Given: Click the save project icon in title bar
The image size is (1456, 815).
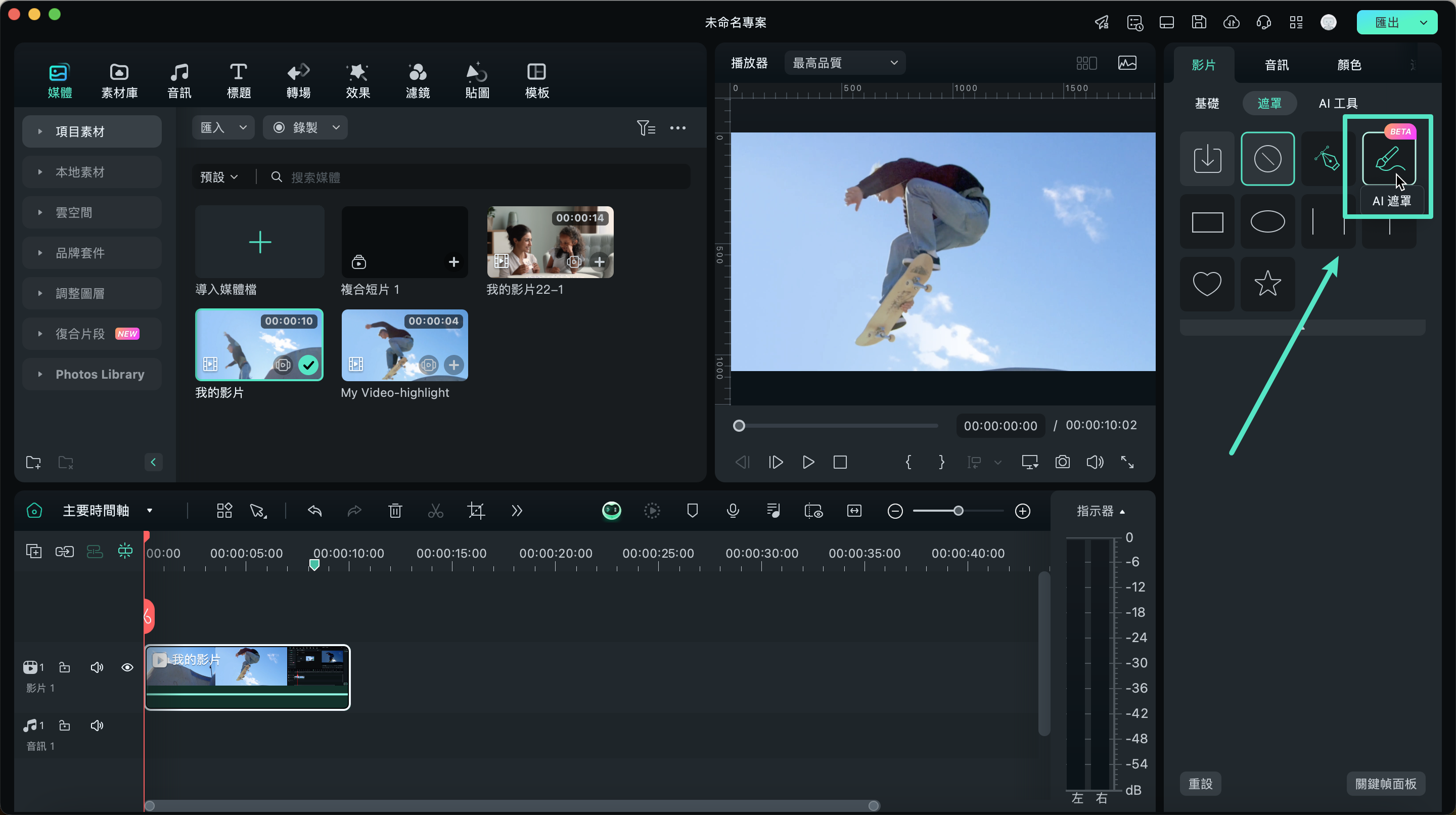Looking at the screenshot, I should [x=1199, y=23].
